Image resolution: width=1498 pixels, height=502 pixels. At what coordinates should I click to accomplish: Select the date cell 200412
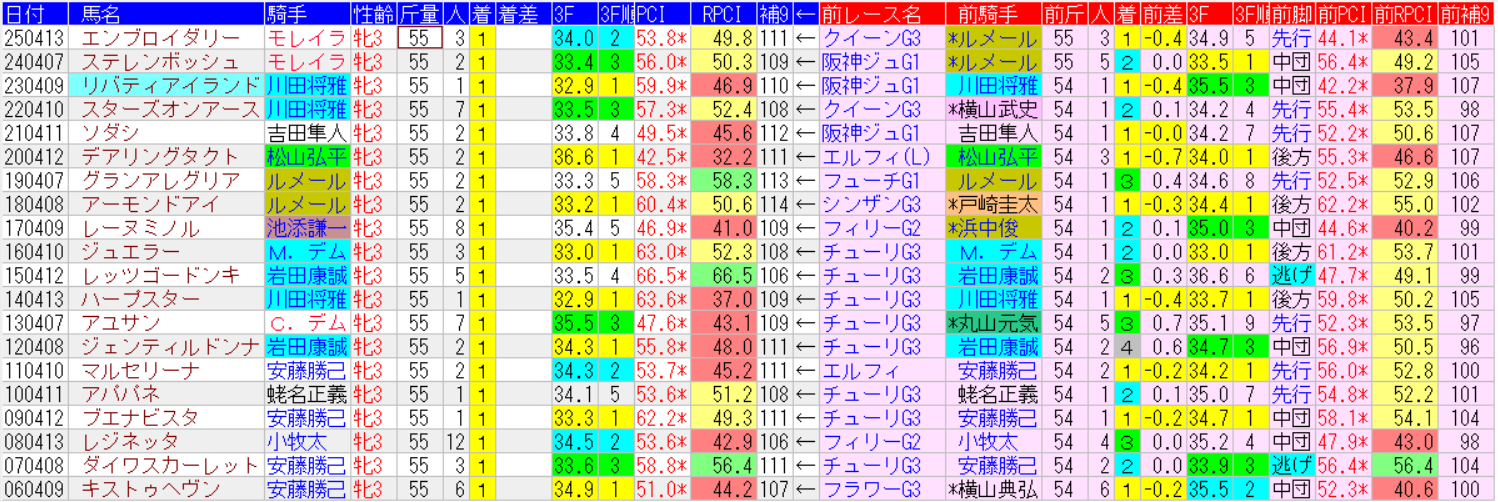point(35,157)
